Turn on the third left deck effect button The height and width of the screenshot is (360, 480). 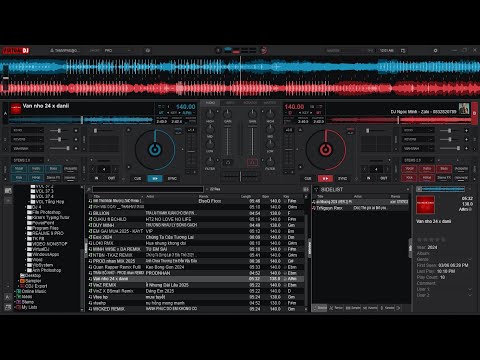(76, 148)
